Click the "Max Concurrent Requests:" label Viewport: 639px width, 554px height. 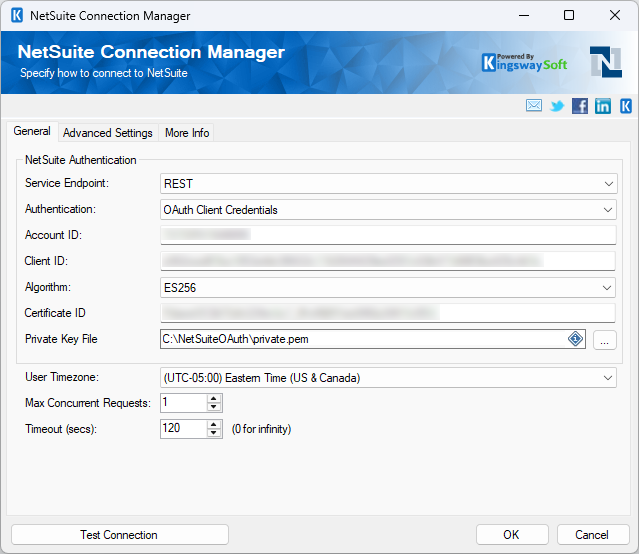(88, 403)
